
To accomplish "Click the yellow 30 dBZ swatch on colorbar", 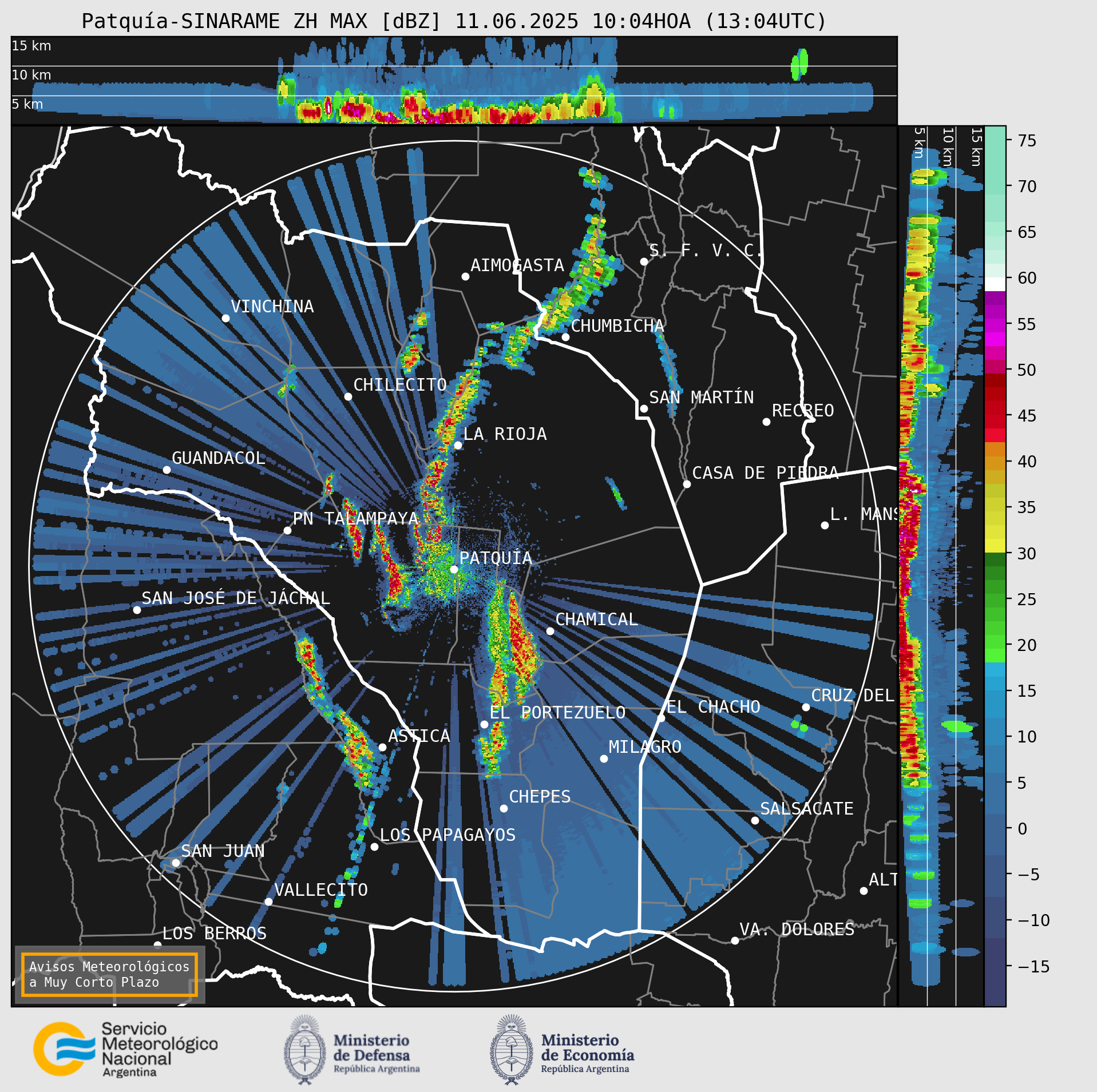I will (x=995, y=546).
